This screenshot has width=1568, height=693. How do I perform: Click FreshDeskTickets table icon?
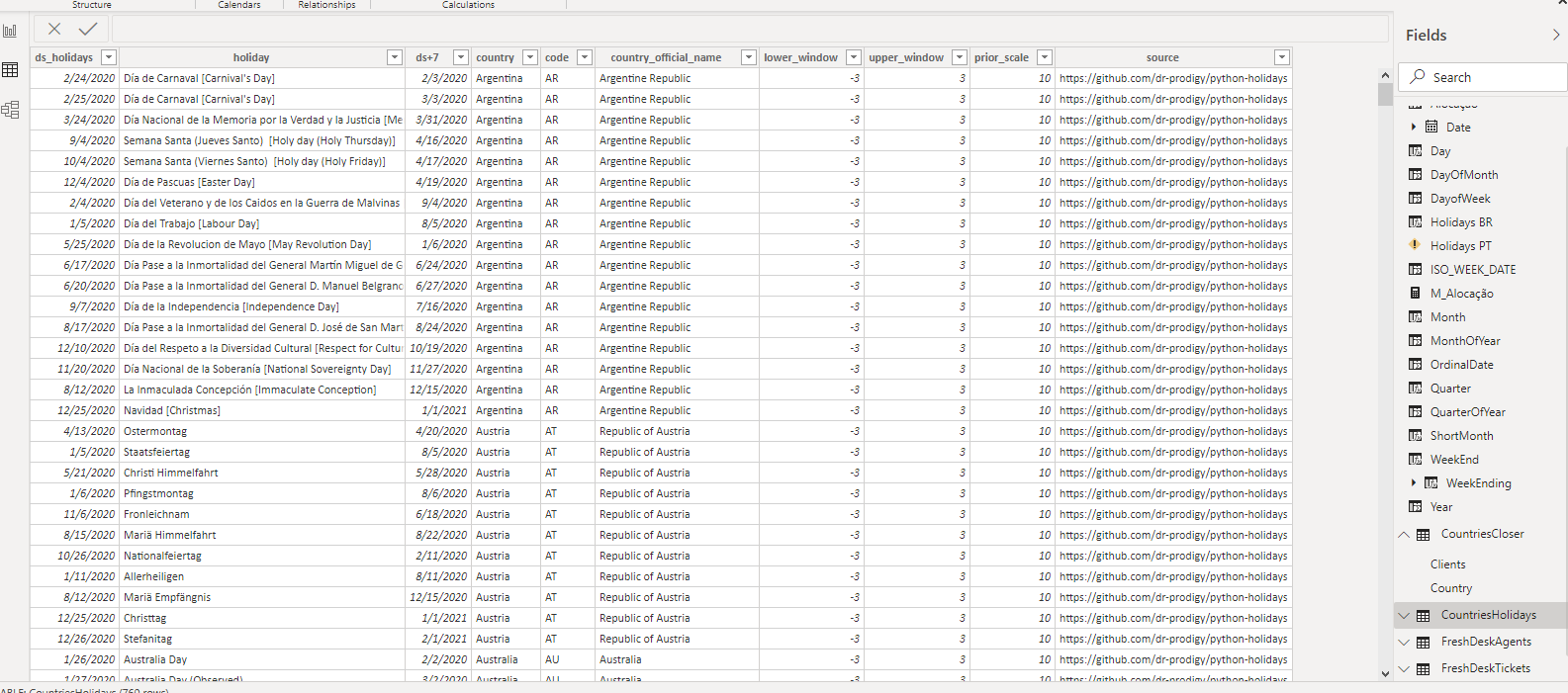[x=1424, y=669]
